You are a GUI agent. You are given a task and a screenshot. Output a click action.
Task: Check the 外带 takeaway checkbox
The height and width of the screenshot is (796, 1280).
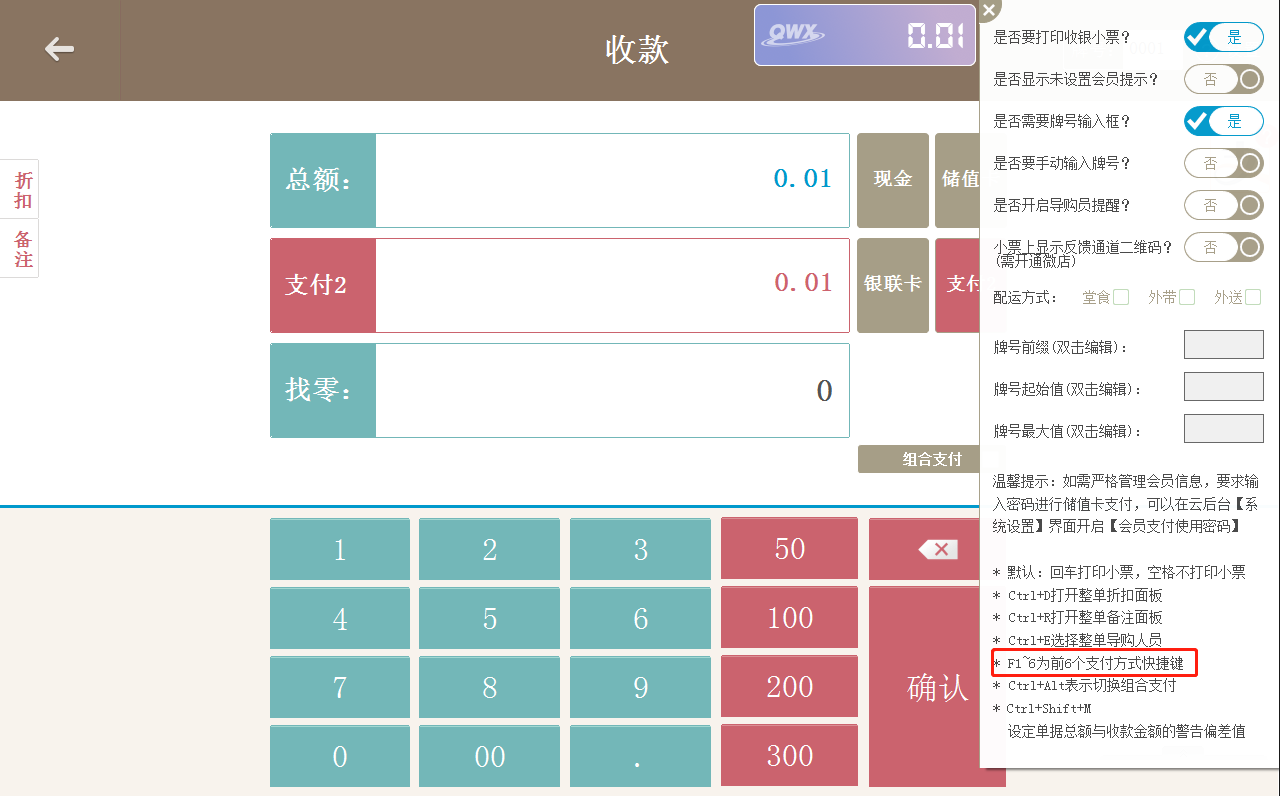1187,297
